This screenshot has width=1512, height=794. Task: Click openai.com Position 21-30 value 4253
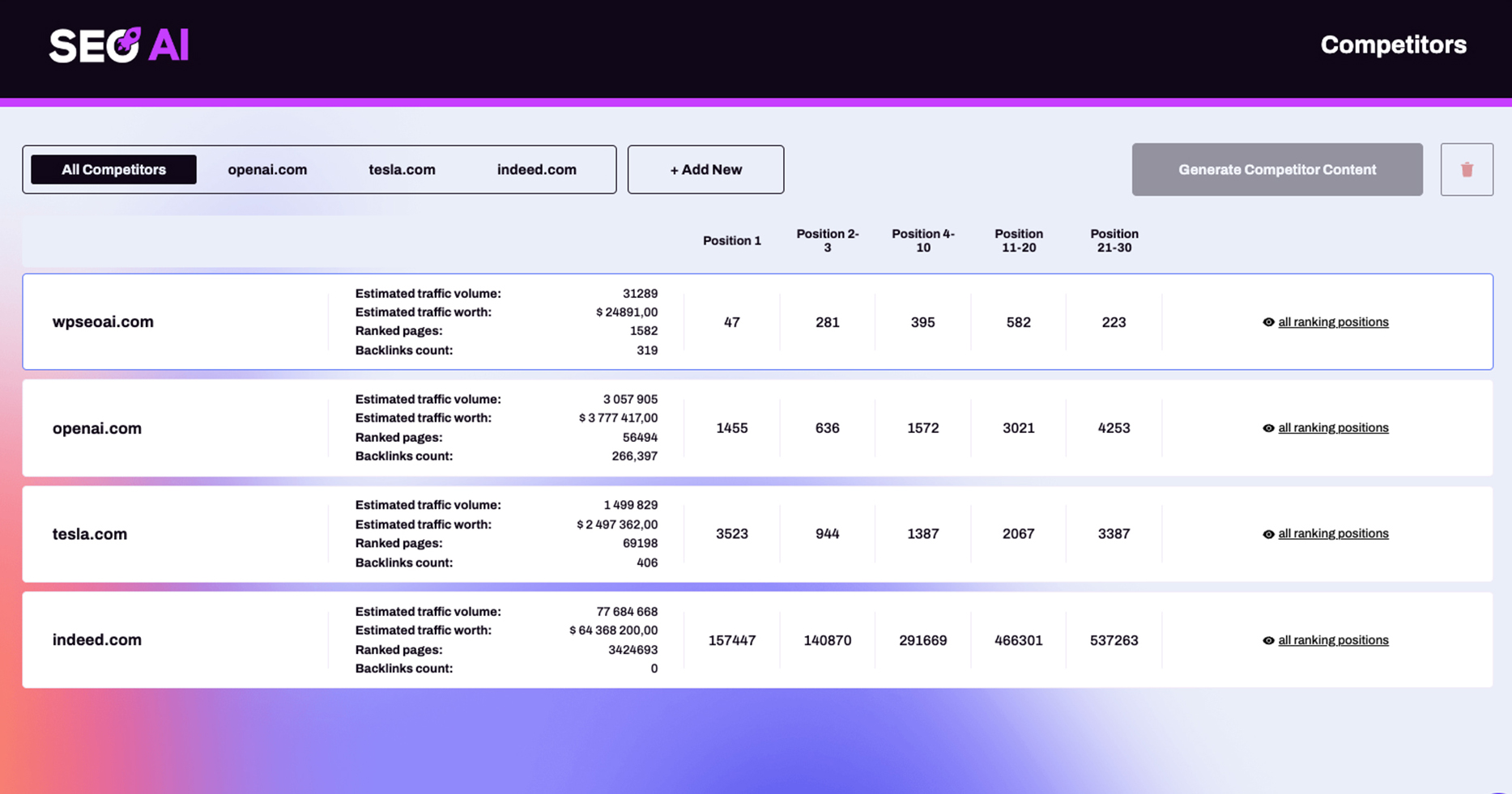tap(1114, 428)
